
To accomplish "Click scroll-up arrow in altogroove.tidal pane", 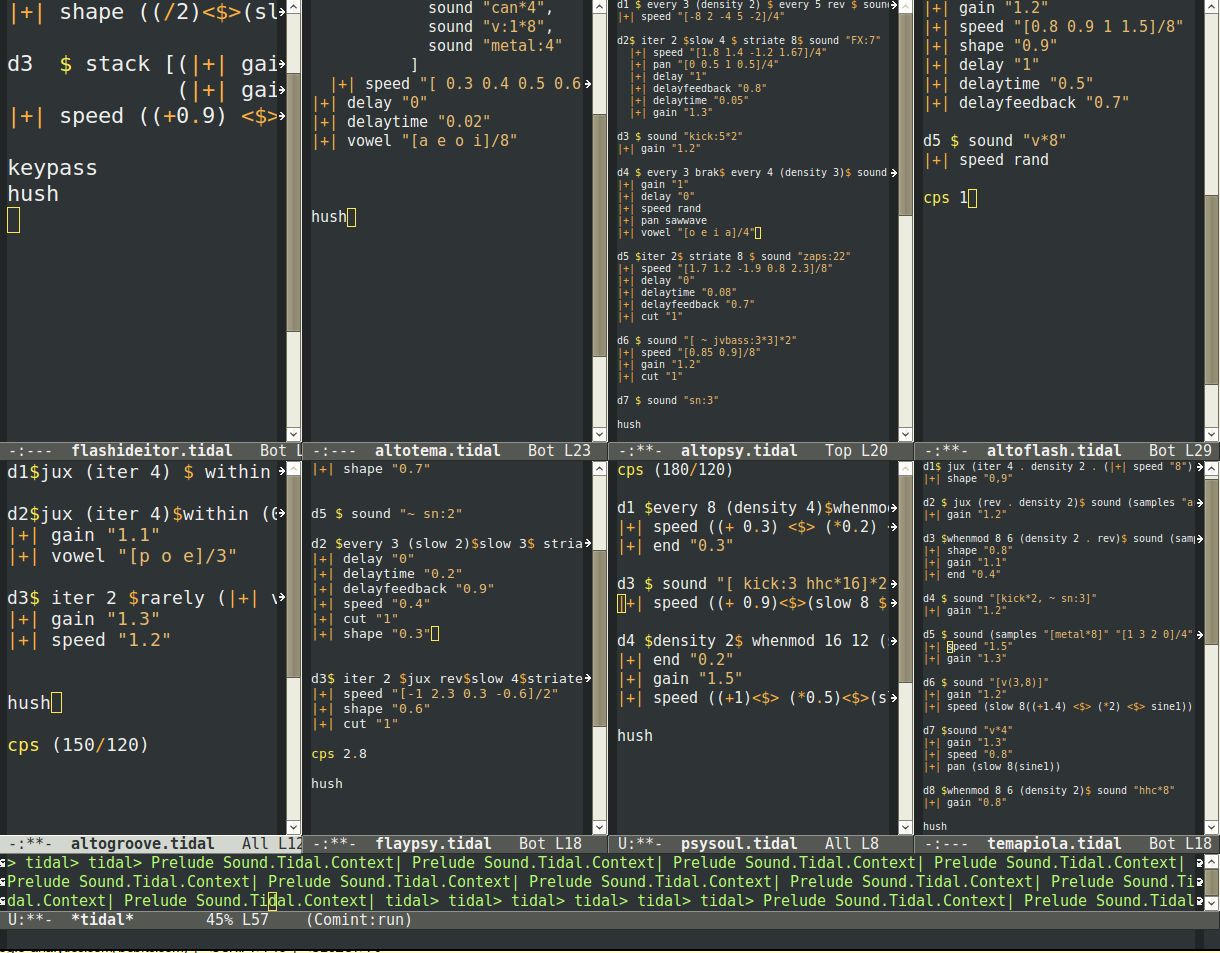I will (293, 468).
